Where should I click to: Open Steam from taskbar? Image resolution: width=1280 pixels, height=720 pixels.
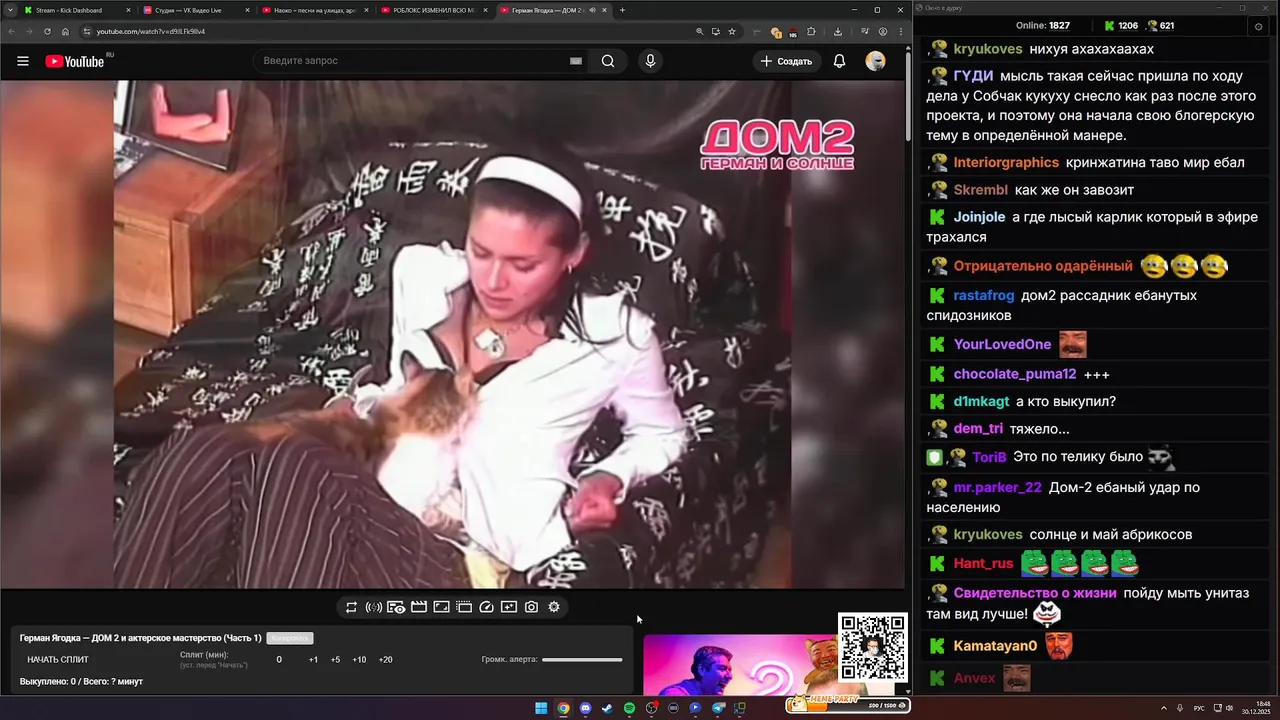(x=607, y=708)
